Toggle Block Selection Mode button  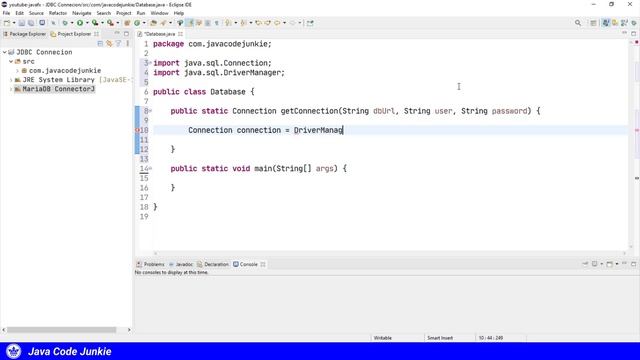[208, 23]
